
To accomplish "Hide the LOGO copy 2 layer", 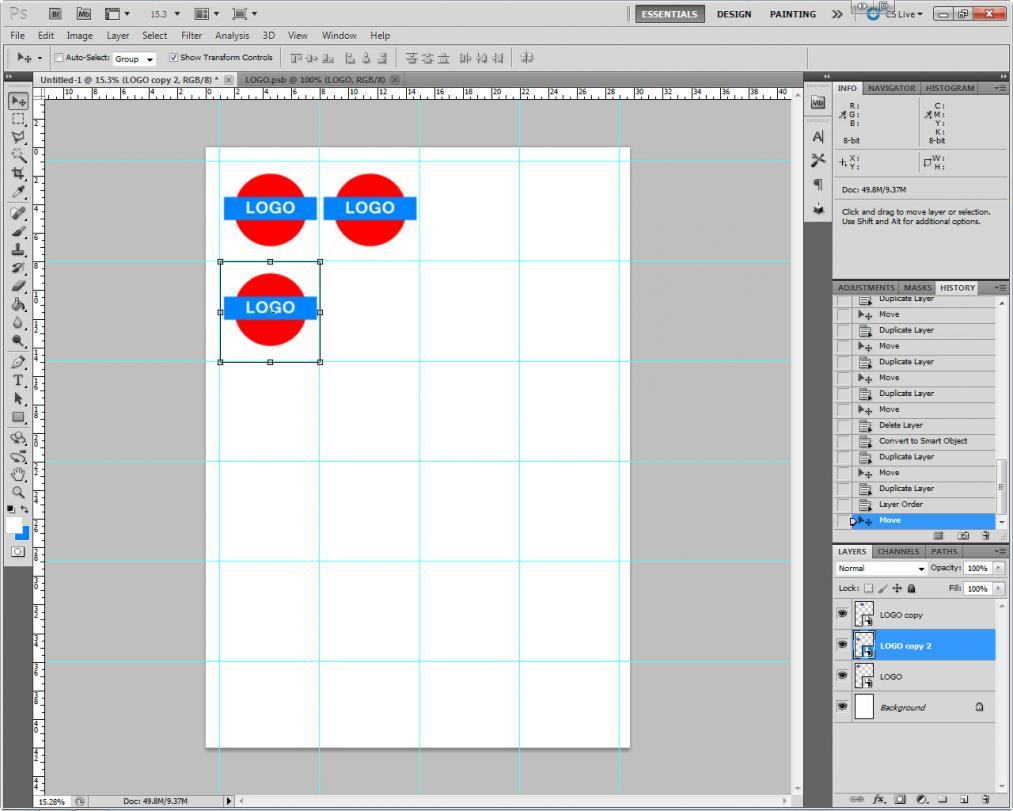I will [842, 645].
